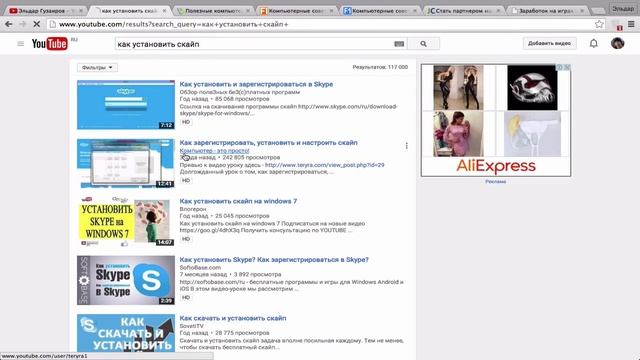
Task: Click the Добавить видео button
Action: tap(549, 43)
